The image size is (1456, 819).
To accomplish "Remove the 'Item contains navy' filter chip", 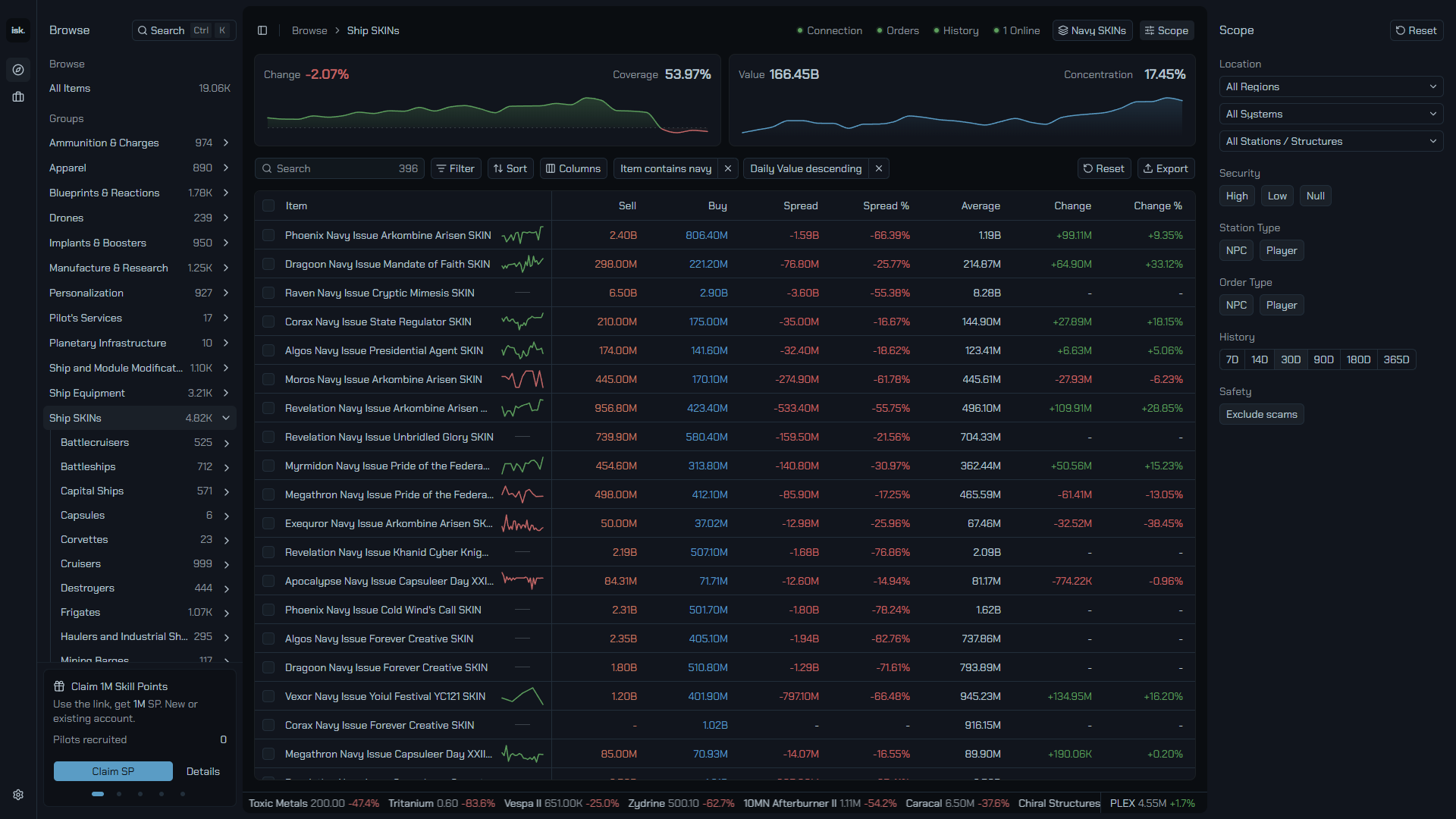I will (x=728, y=168).
